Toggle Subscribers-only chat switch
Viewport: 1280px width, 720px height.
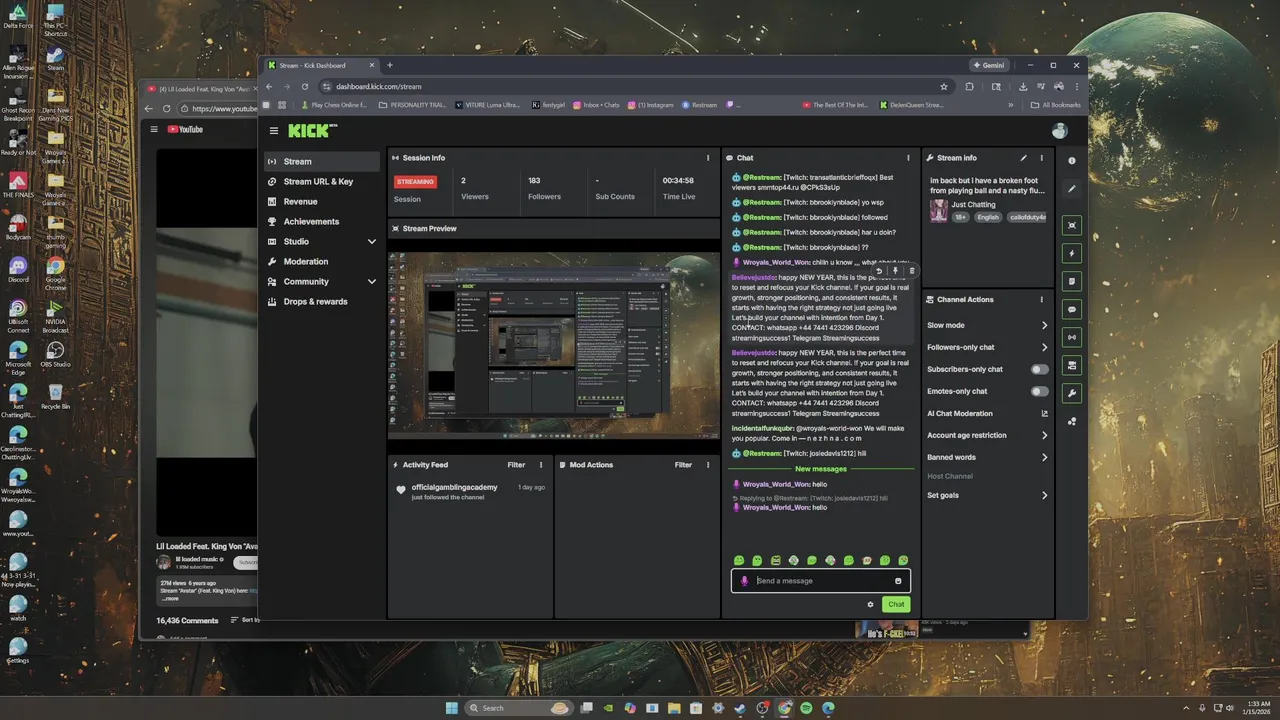tap(1040, 369)
